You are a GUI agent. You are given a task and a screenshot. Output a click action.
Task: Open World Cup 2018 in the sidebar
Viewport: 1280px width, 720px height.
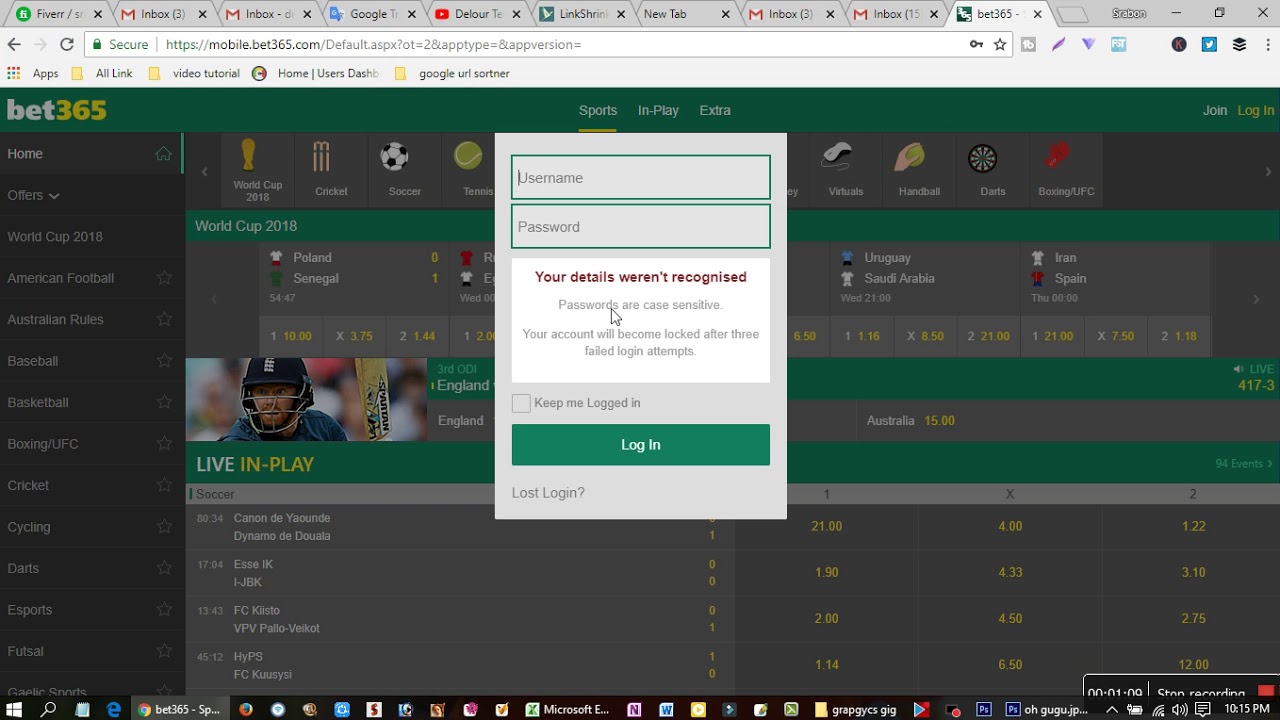point(55,237)
